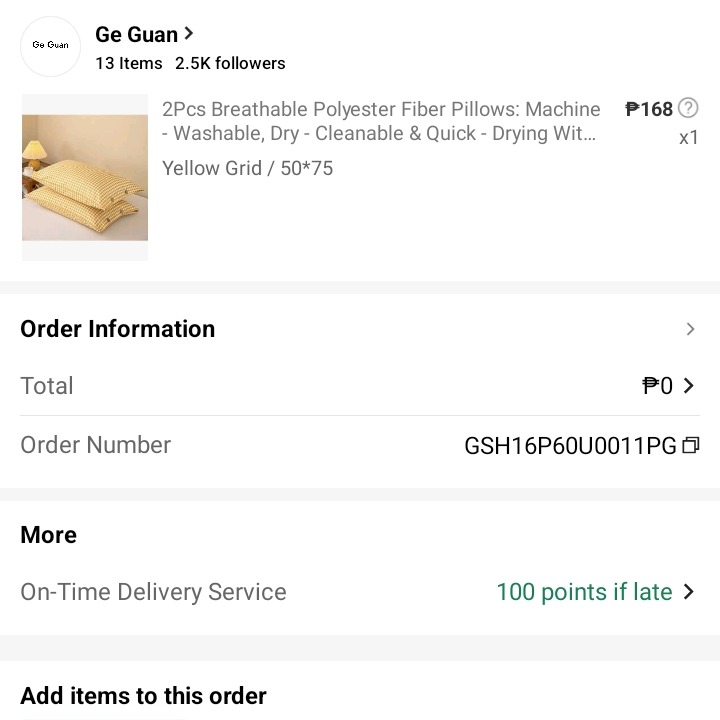Tap the Yellow Grid / 50*75 variation

point(247,168)
